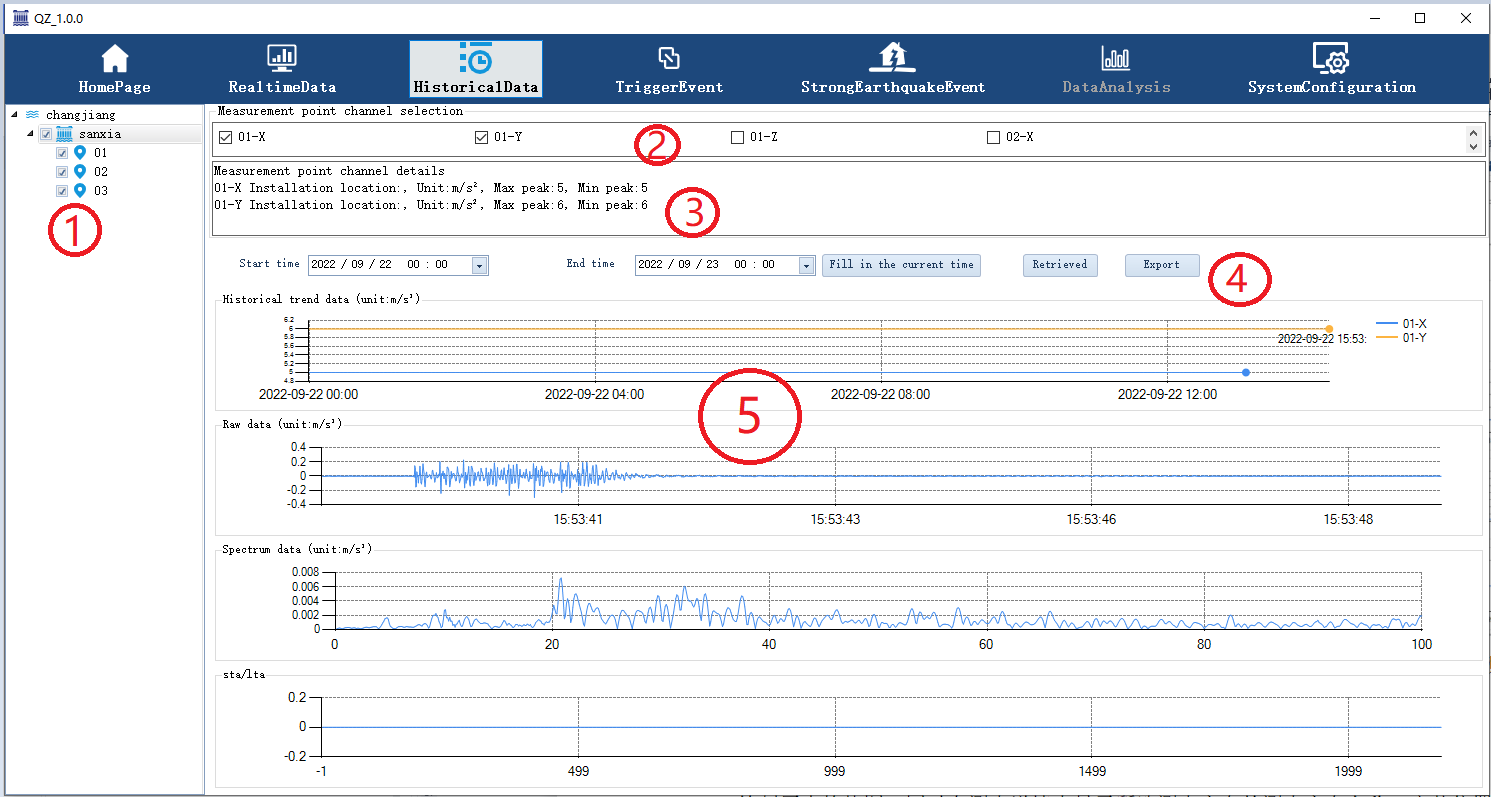
Task: Click the 2022-09-22 15:53 point tooltip text
Action: point(1321,339)
